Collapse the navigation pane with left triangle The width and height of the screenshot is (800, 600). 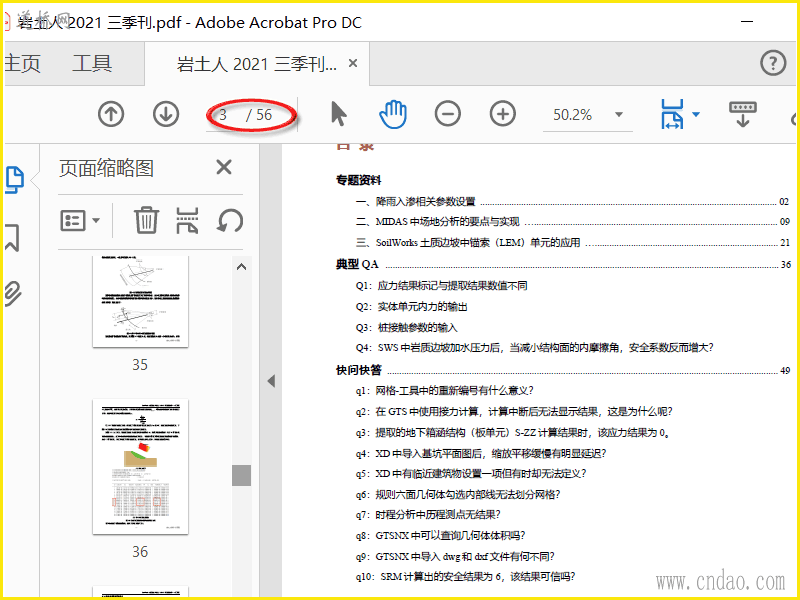tap(271, 381)
